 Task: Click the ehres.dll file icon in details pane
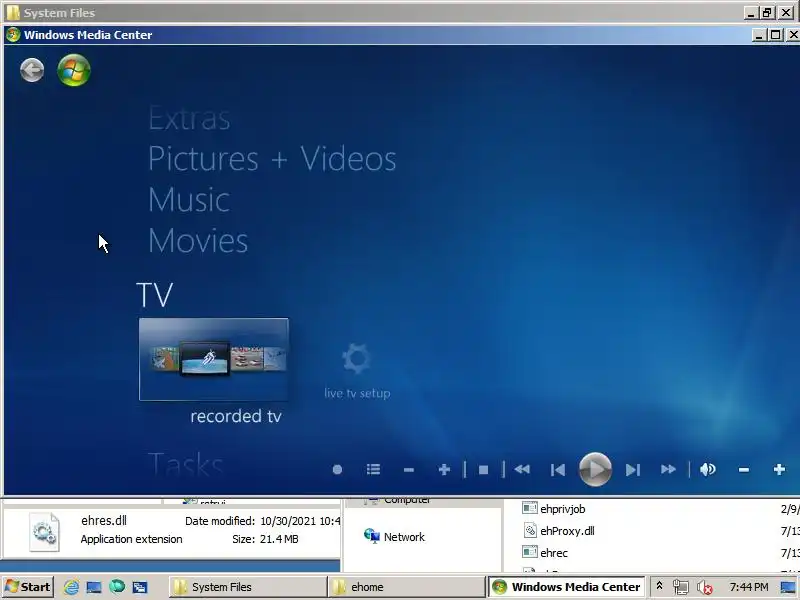click(x=44, y=532)
